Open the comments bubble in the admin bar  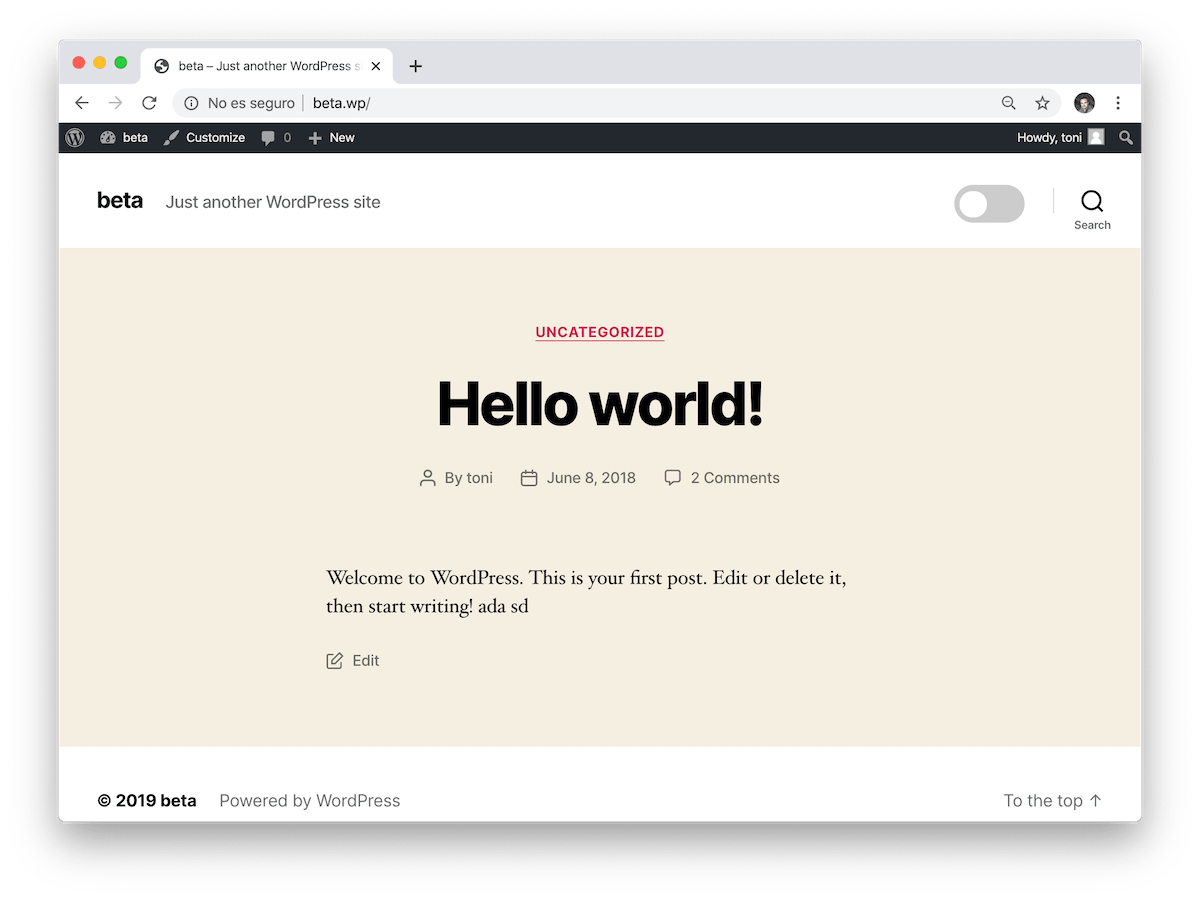(x=276, y=138)
